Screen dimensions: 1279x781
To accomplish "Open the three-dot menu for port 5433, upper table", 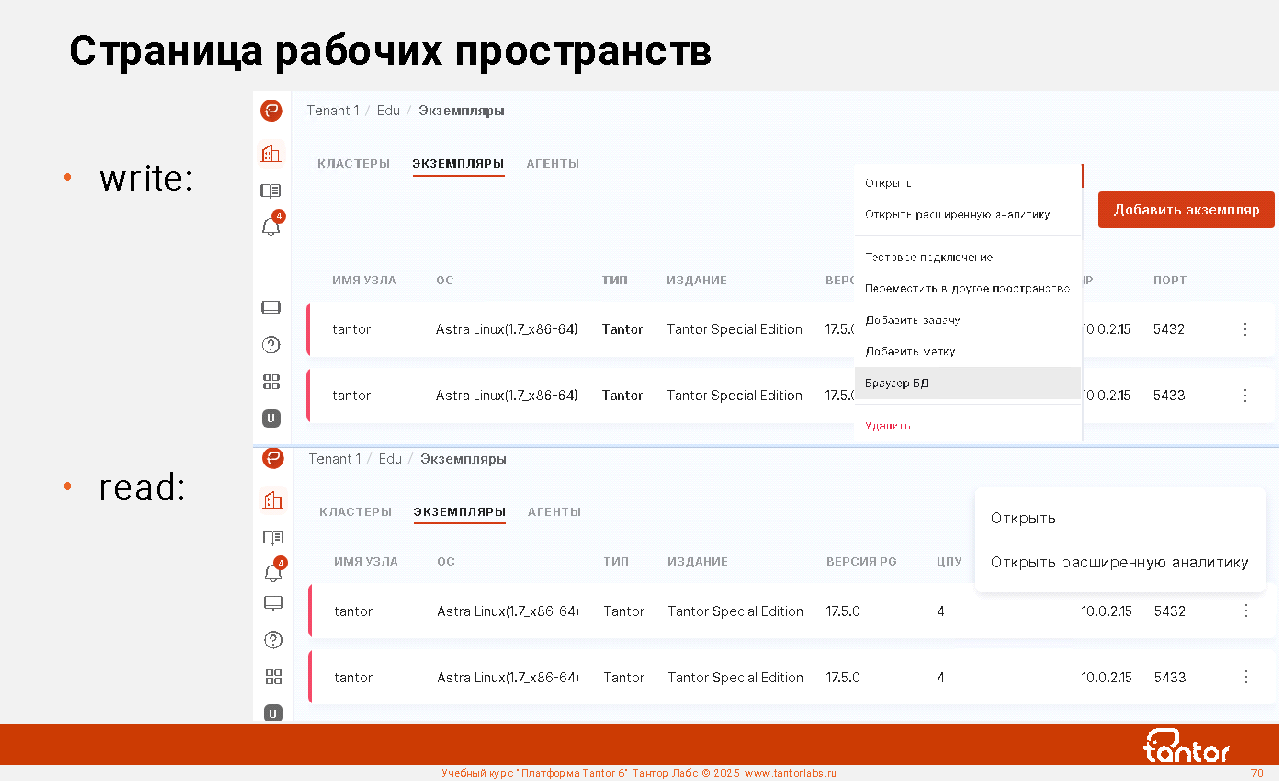I will coord(1244,395).
